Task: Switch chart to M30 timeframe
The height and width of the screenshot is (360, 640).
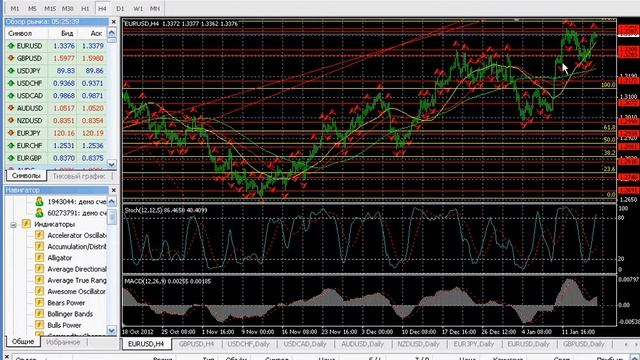Action: point(67,8)
